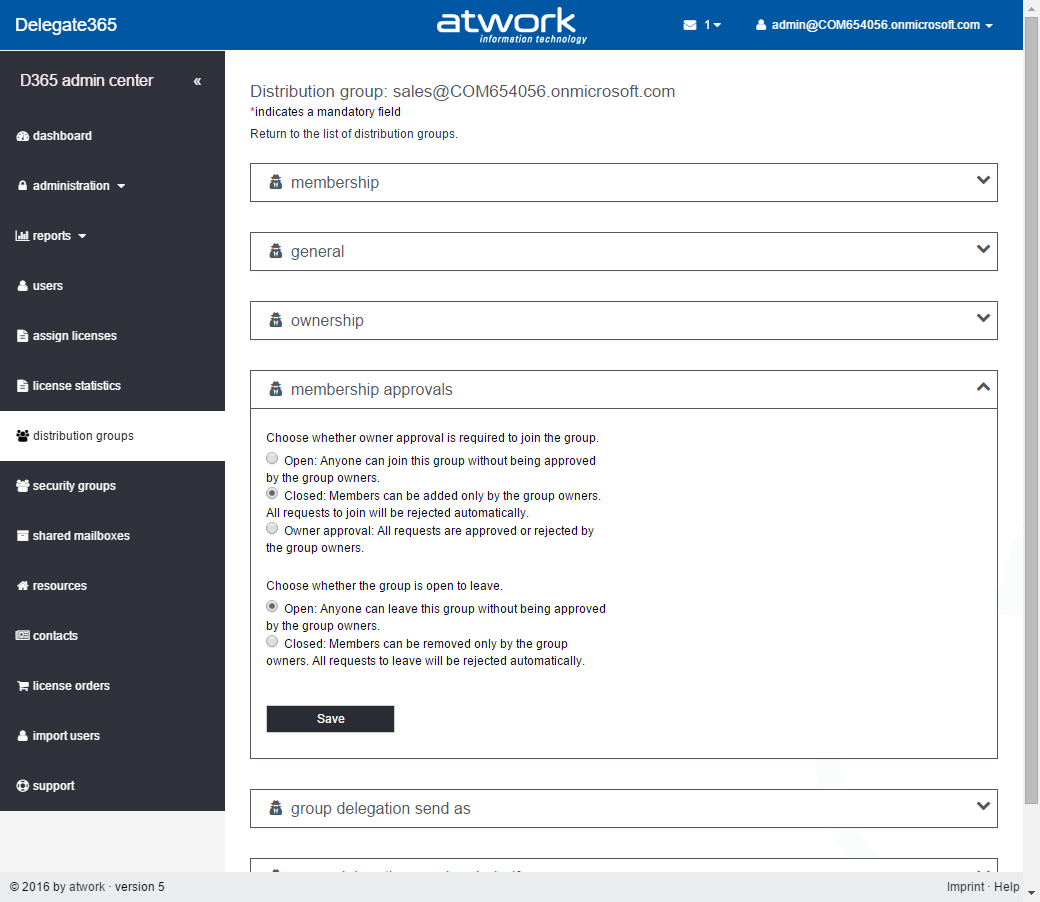This screenshot has width=1040, height=902.
Task: Open the security groups menu item
Action: tap(74, 486)
